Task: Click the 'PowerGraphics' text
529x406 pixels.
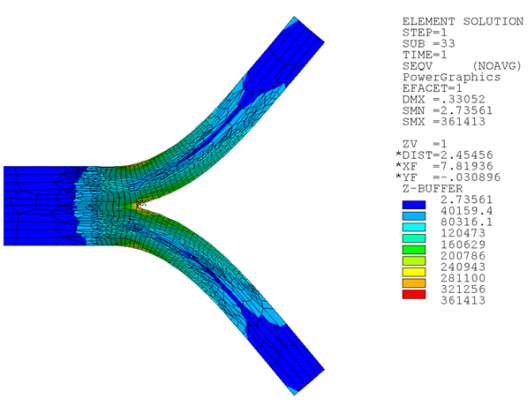Action: coord(451,77)
